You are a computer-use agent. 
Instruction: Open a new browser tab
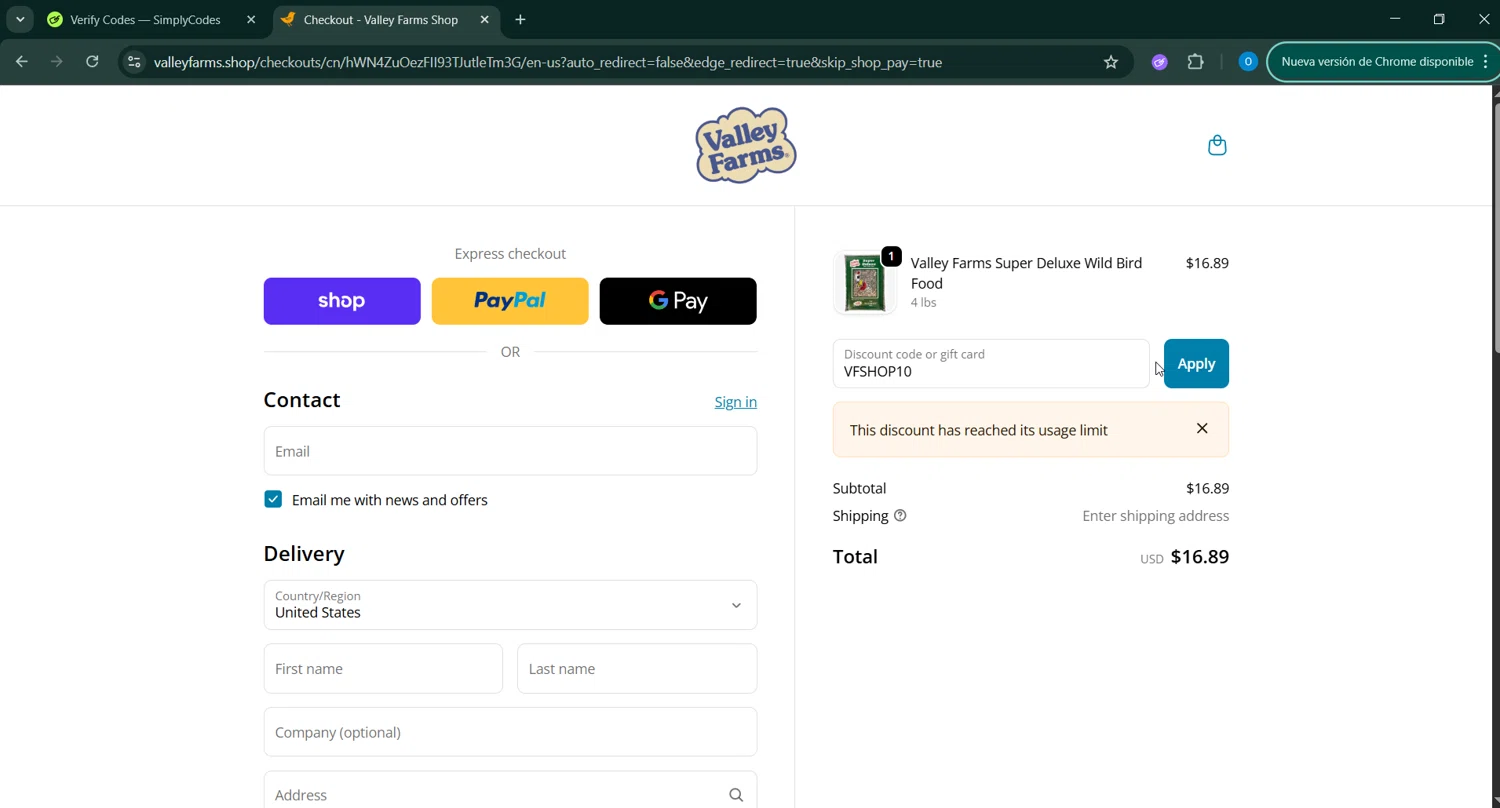(520, 19)
